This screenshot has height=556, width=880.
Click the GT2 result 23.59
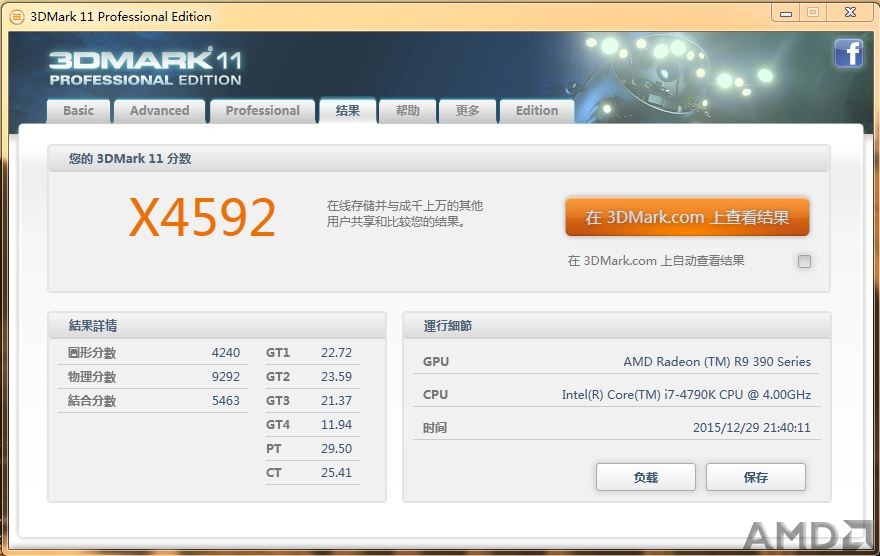[336, 376]
